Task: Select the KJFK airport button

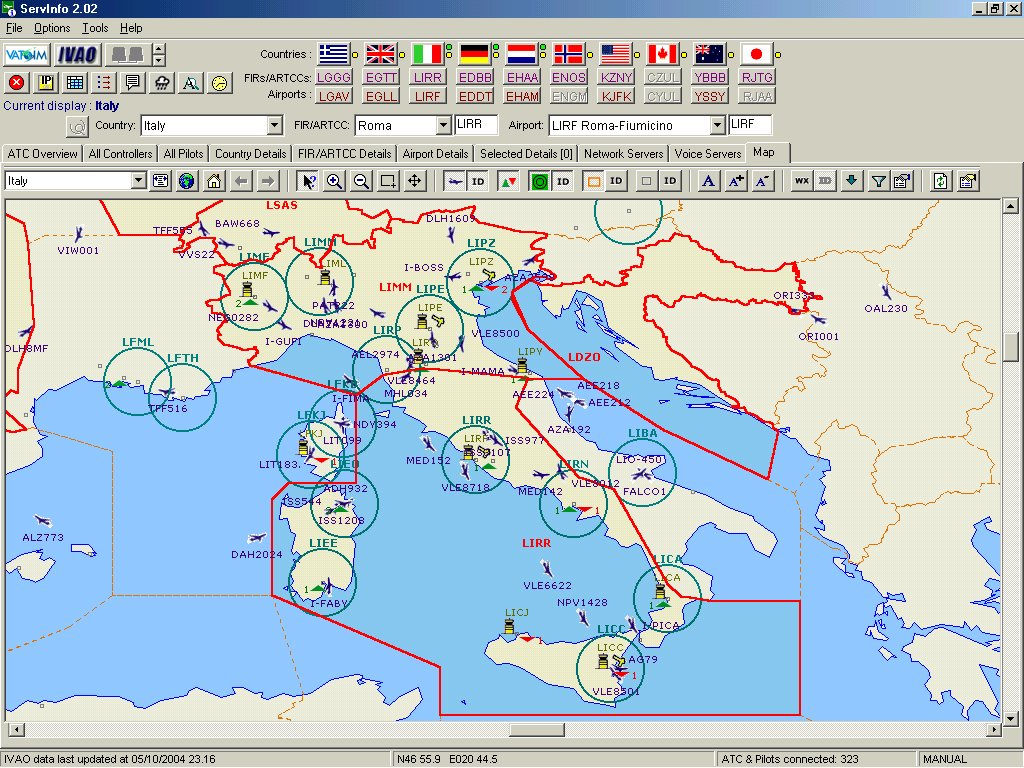Action: click(616, 96)
